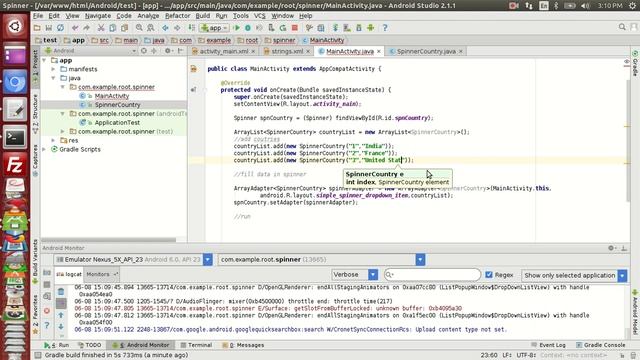Expand the res folder node
640x360 pixels.
pyautogui.click(x=53, y=140)
